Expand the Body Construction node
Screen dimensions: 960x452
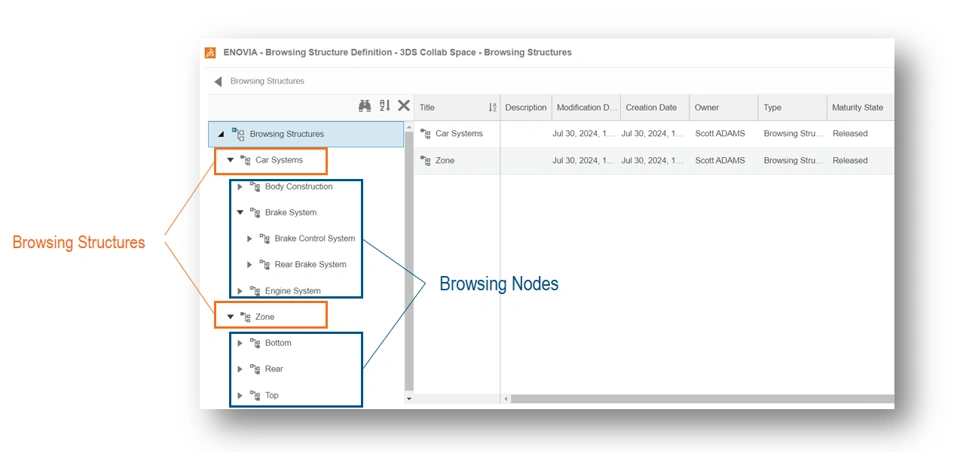tap(241, 187)
